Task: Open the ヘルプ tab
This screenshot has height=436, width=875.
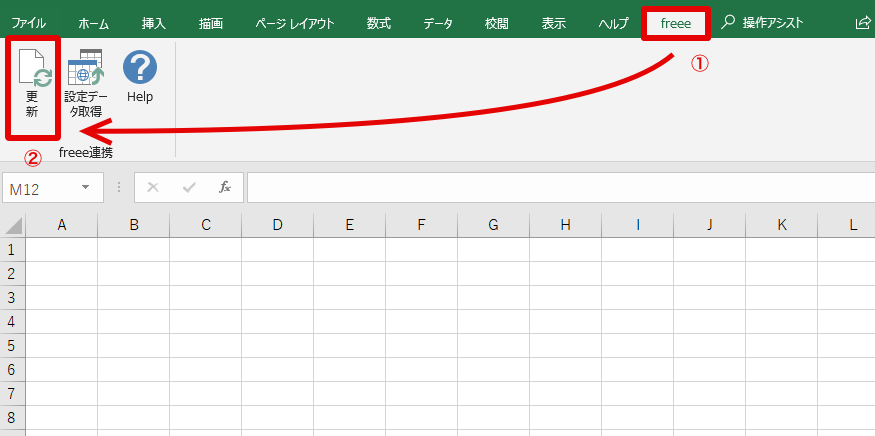Action: (x=613, y=23)
